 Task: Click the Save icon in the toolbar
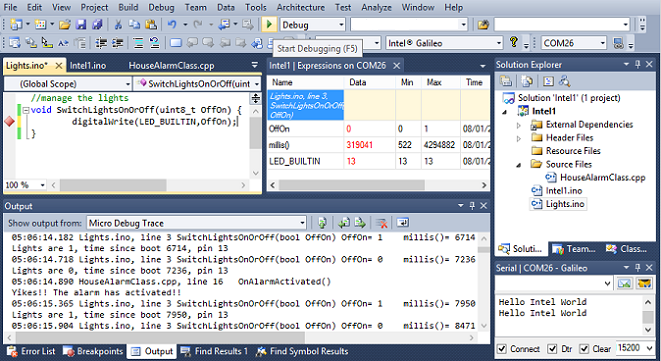[x=81, y=25]
